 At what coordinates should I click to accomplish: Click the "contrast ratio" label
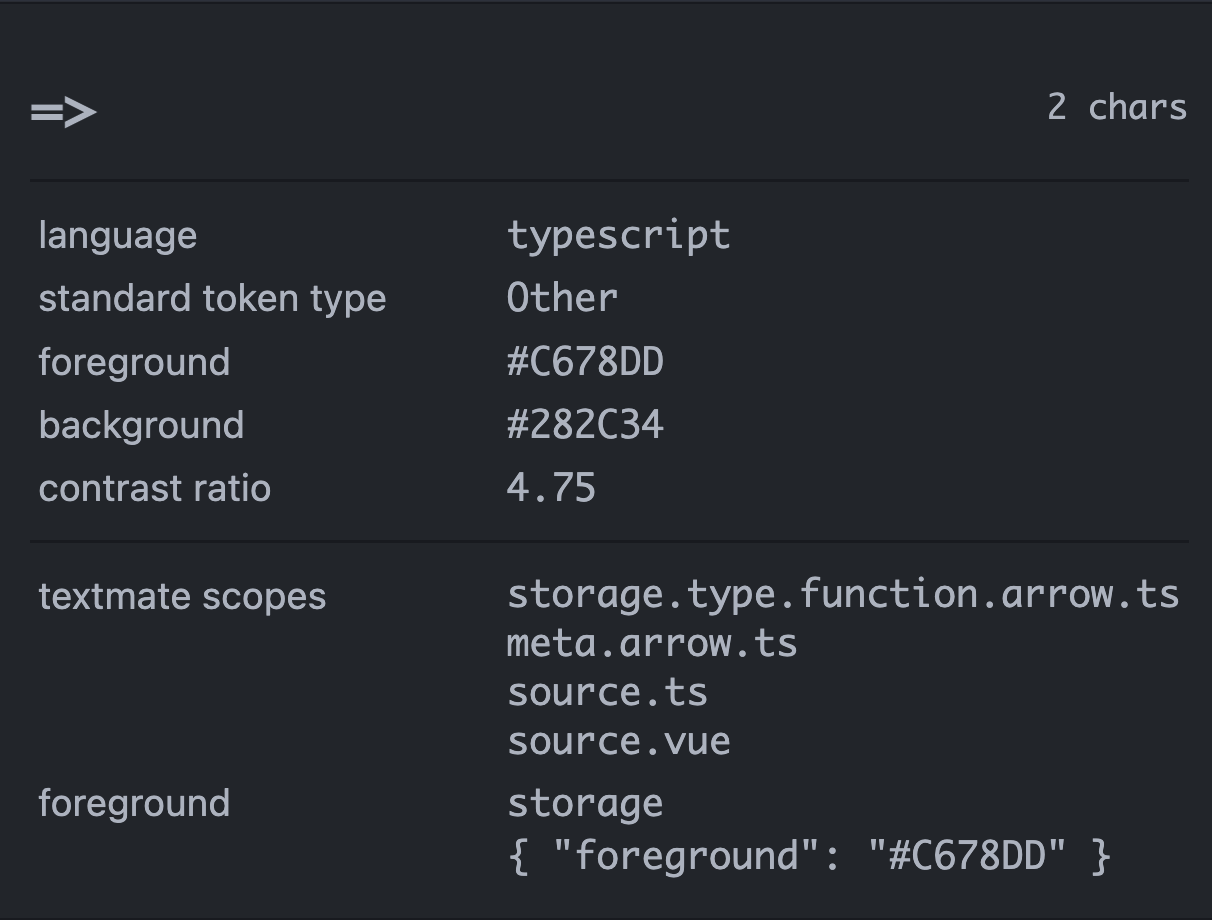pos(154,488)
